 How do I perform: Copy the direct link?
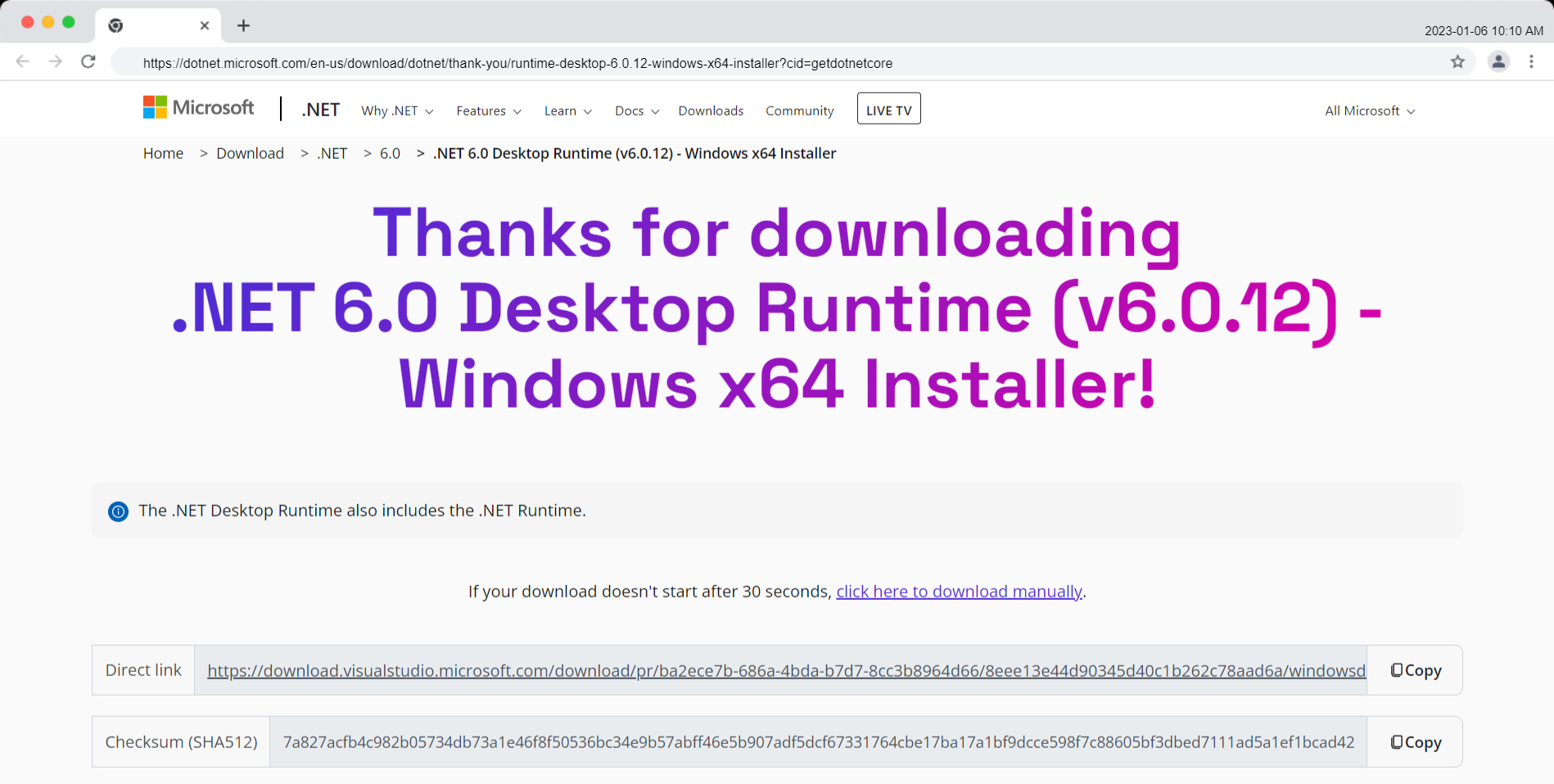[1416, 670]
